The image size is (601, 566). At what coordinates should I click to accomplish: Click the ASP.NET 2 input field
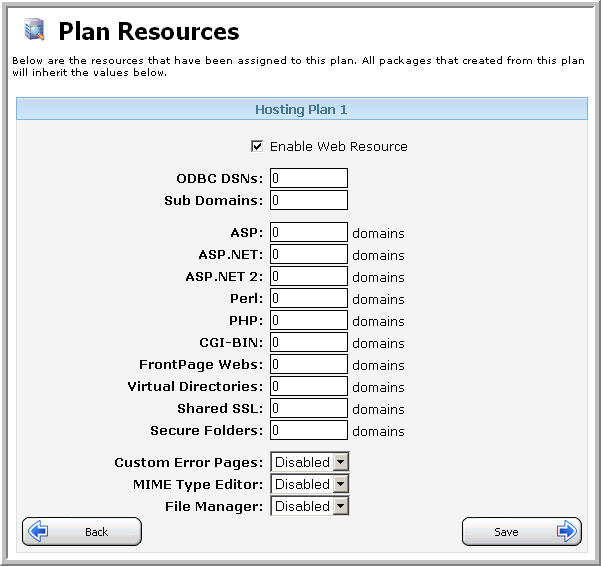[309, 276]
